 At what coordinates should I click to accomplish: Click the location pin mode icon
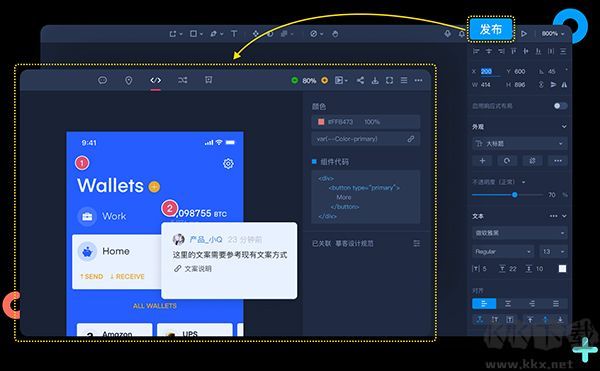[129, 80]
